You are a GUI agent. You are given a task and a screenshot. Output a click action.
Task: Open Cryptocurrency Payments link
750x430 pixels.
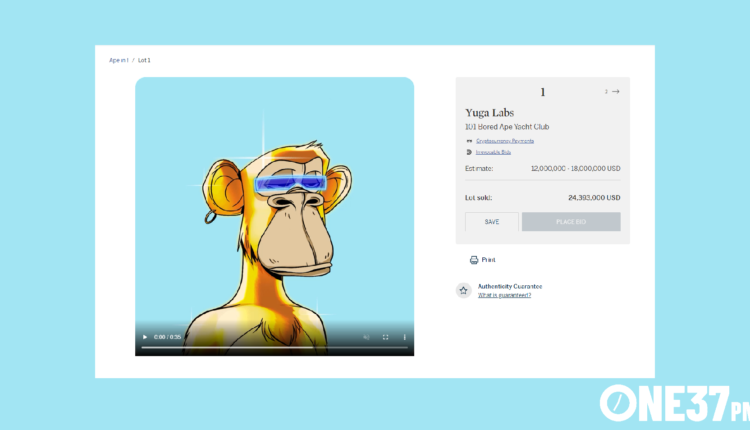click(x=504, y=141)
